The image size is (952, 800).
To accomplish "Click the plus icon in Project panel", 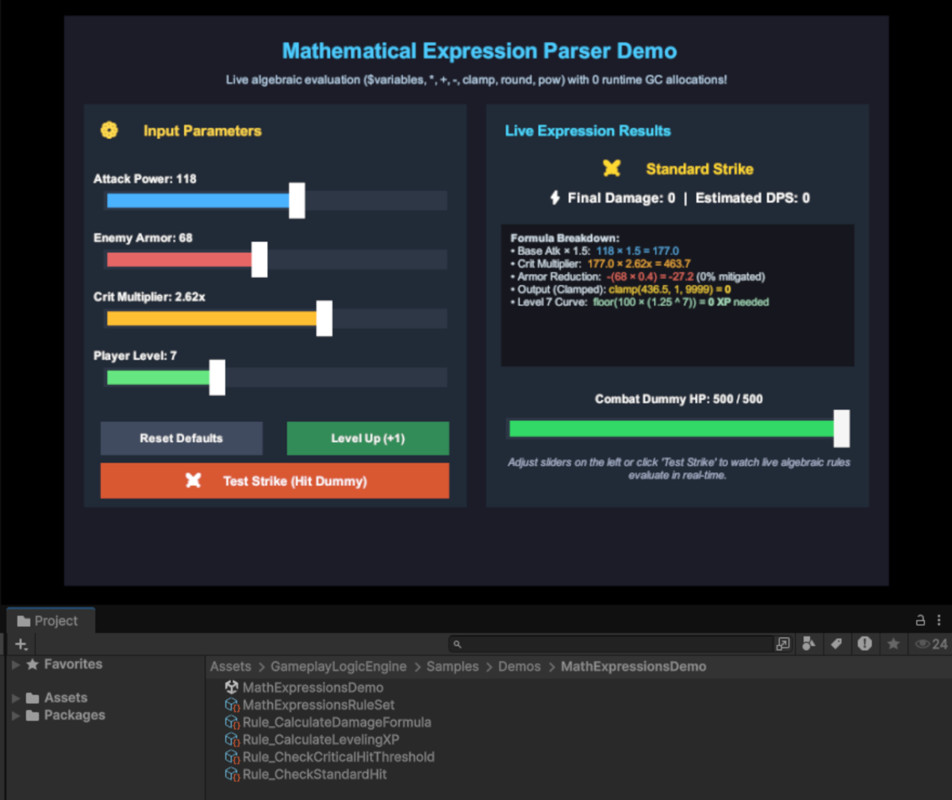I will click(21, 644).
